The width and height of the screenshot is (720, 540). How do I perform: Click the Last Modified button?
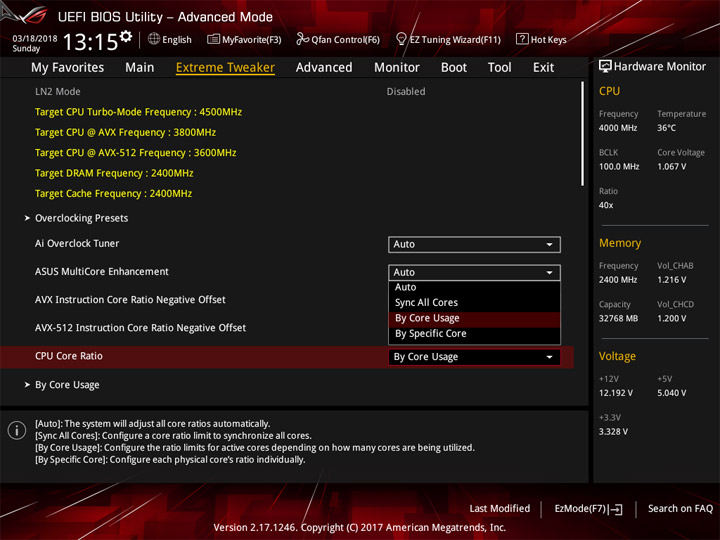pos(499,508)
